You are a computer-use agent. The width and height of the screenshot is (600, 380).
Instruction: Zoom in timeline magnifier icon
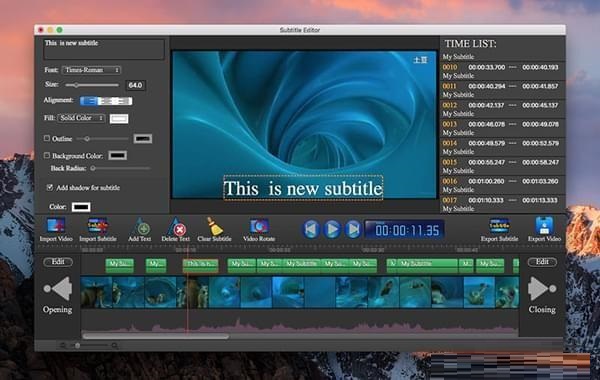pos(114,346)
